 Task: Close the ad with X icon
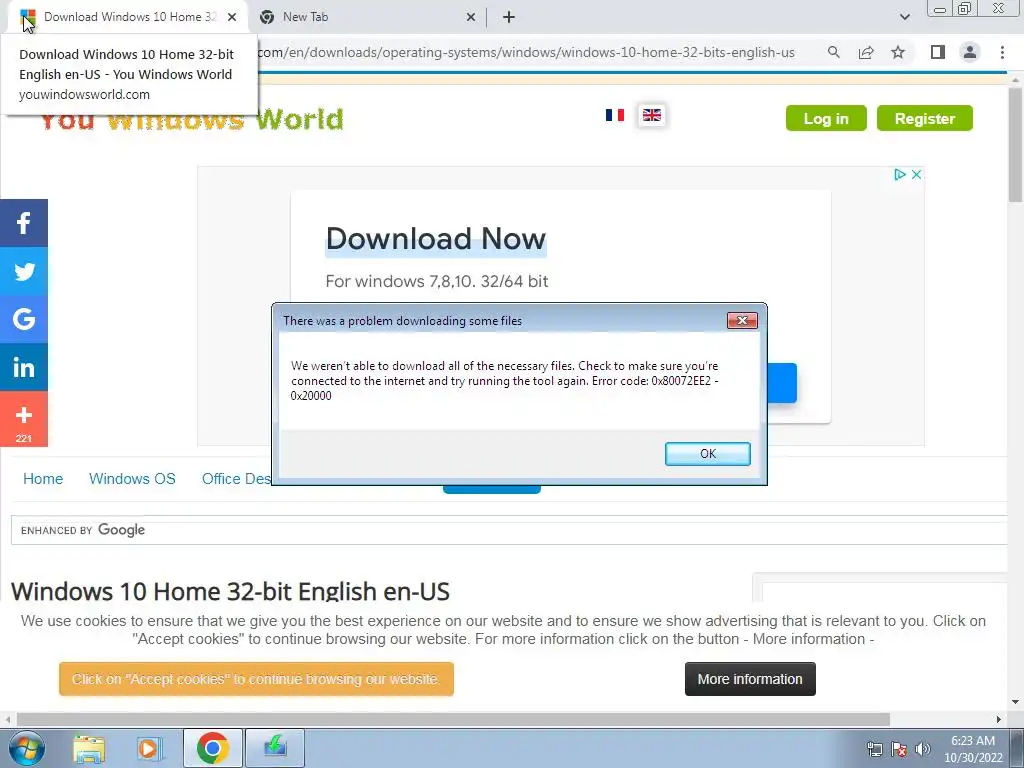pos(916,174)
